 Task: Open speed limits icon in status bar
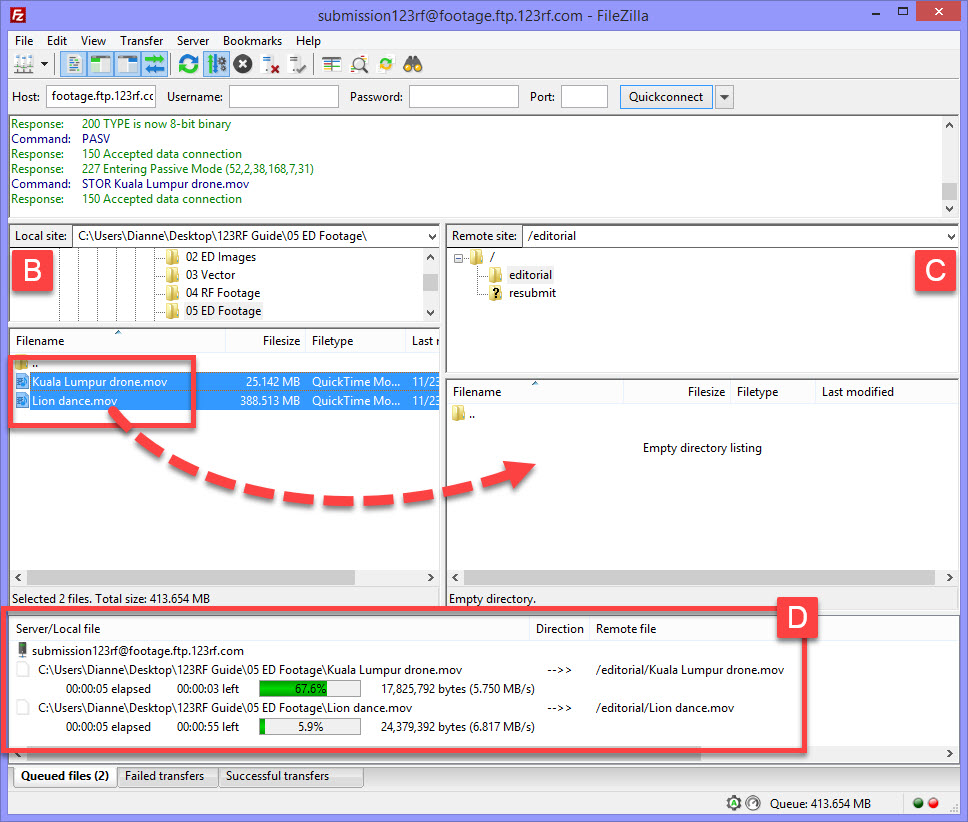(x=753, y=803)
